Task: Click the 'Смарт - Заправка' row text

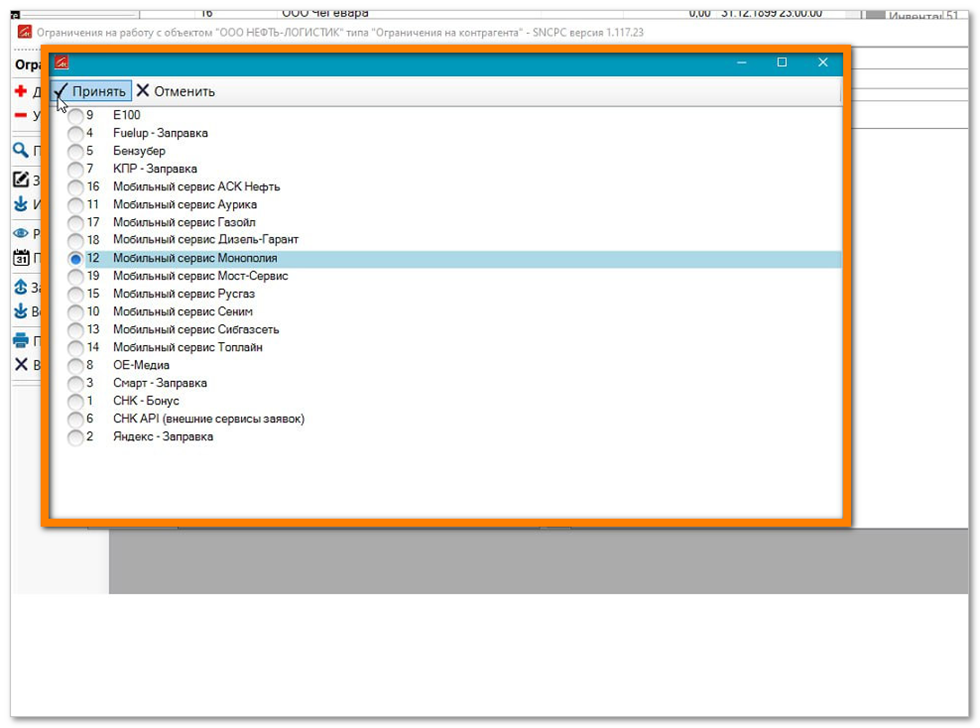Action: (x=160, y=383)
